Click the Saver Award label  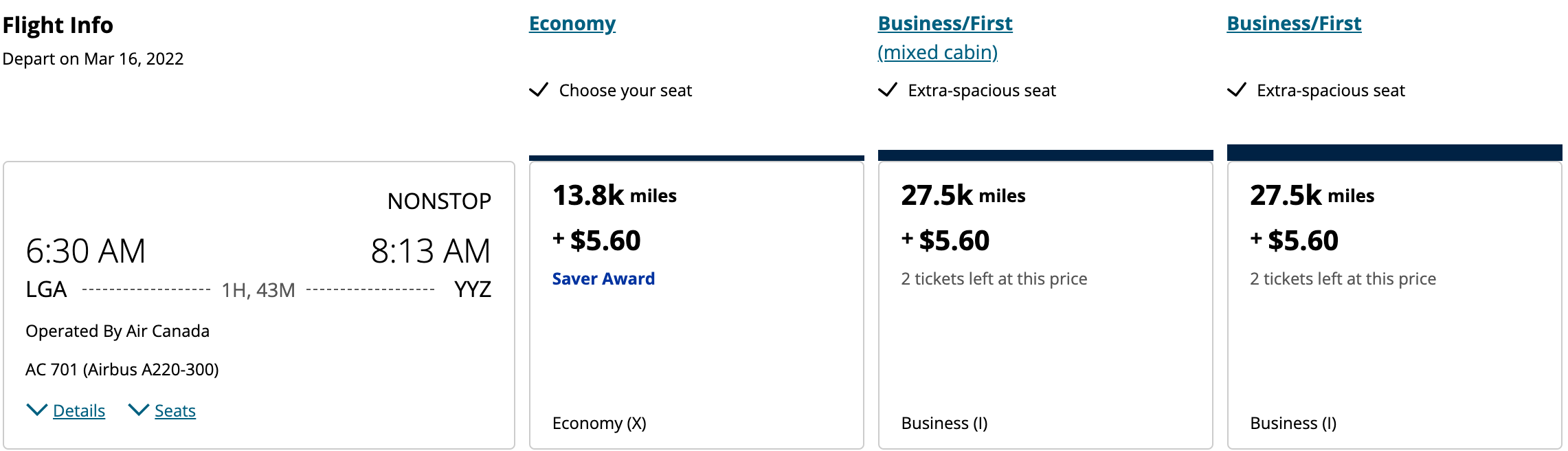point(603,278)
